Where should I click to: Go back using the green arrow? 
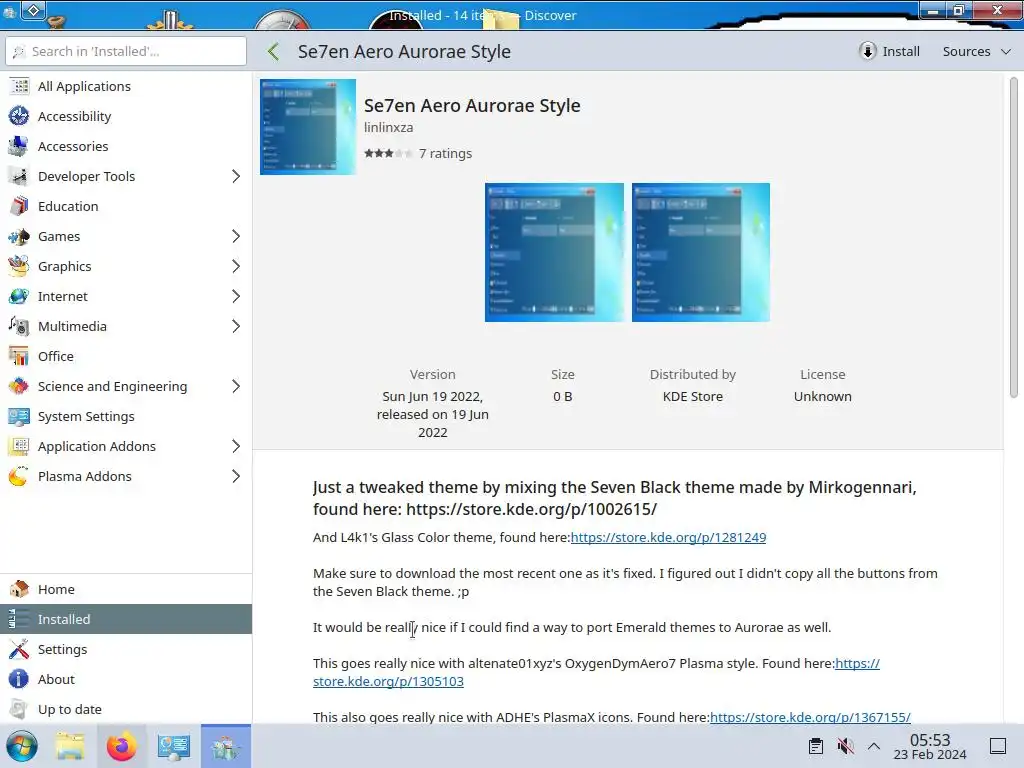[274, 52]
